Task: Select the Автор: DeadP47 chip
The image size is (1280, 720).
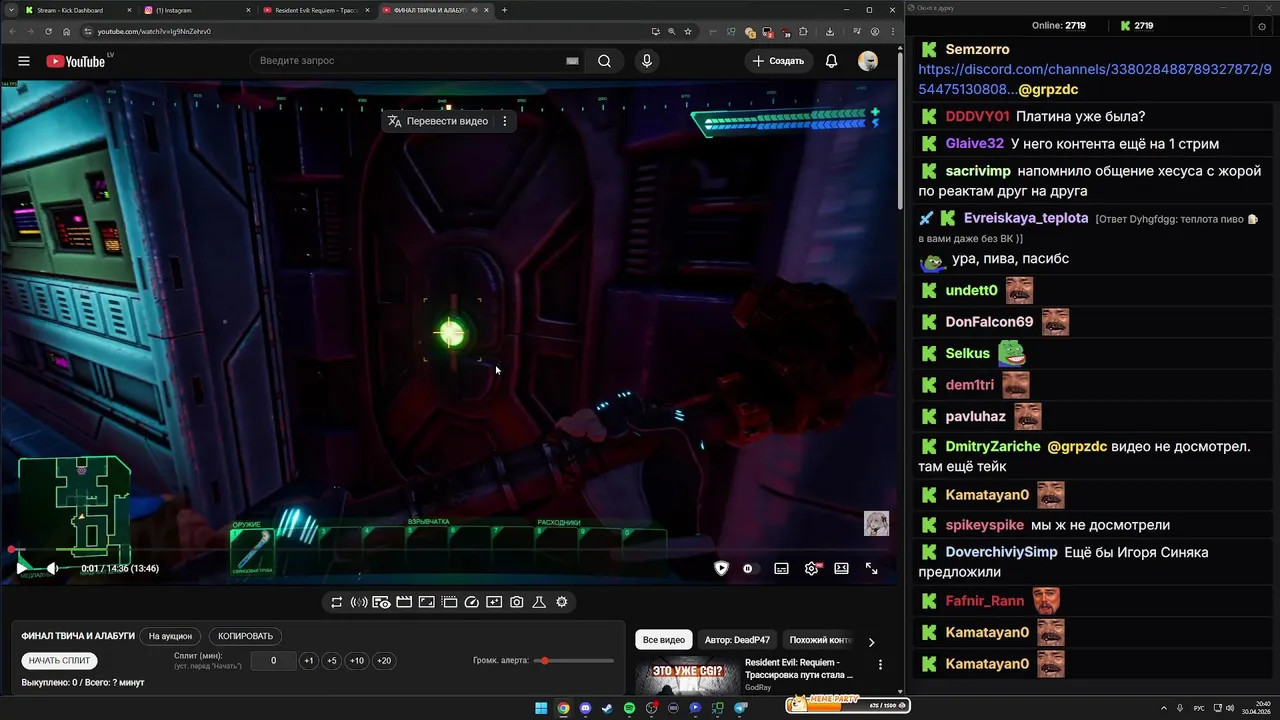Action: coord(737,640)
